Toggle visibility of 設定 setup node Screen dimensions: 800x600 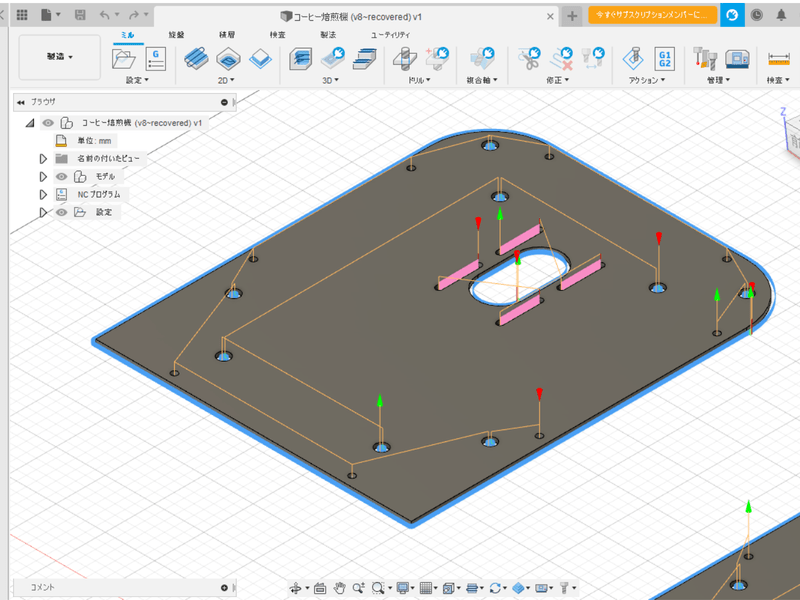[62, 212]
